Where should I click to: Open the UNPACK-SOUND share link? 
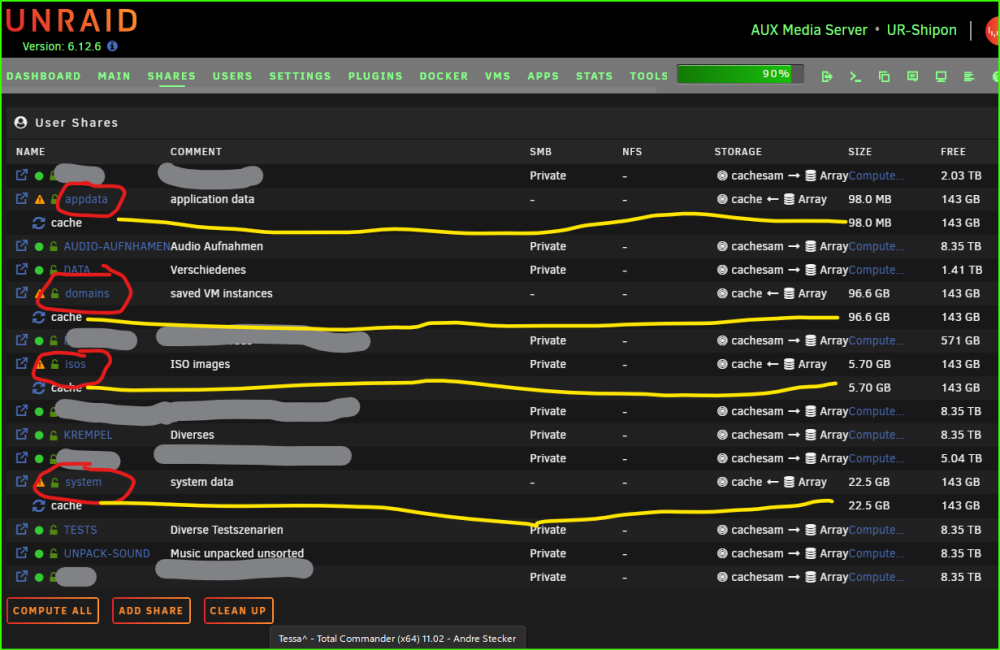[107, 554]
